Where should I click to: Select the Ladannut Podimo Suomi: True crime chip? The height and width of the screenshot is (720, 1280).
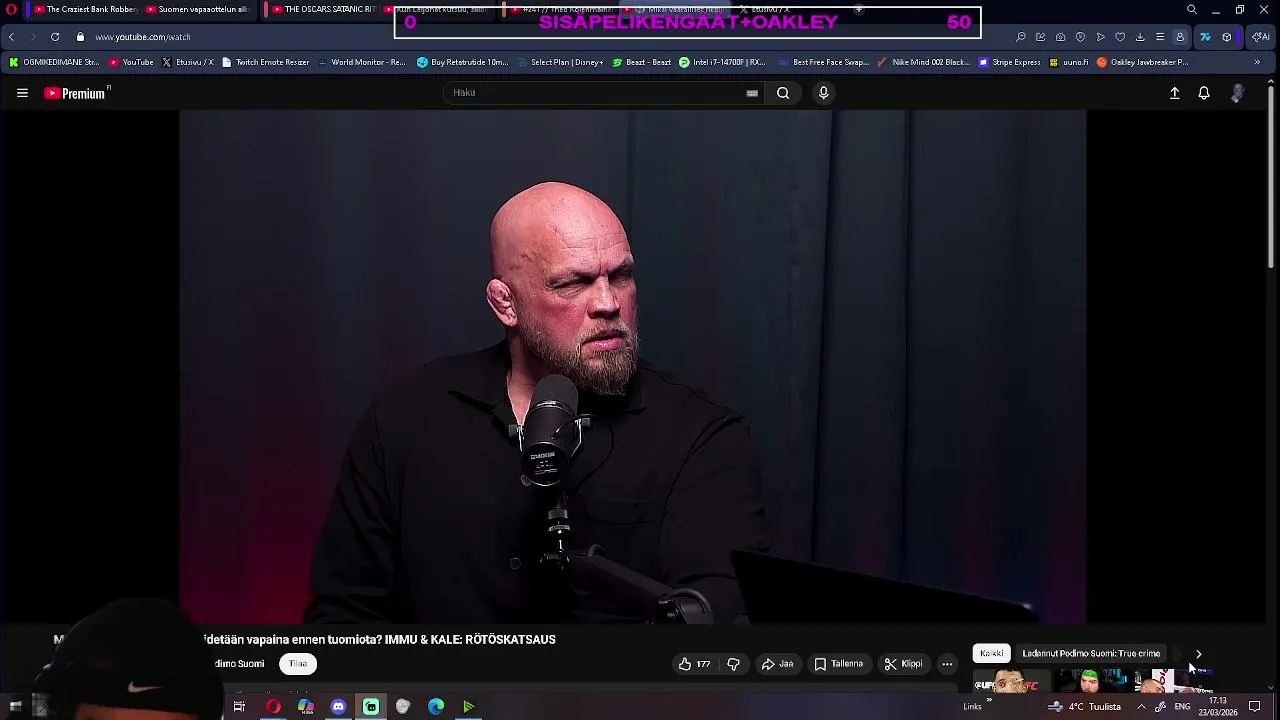click(x=1091, y=654)
